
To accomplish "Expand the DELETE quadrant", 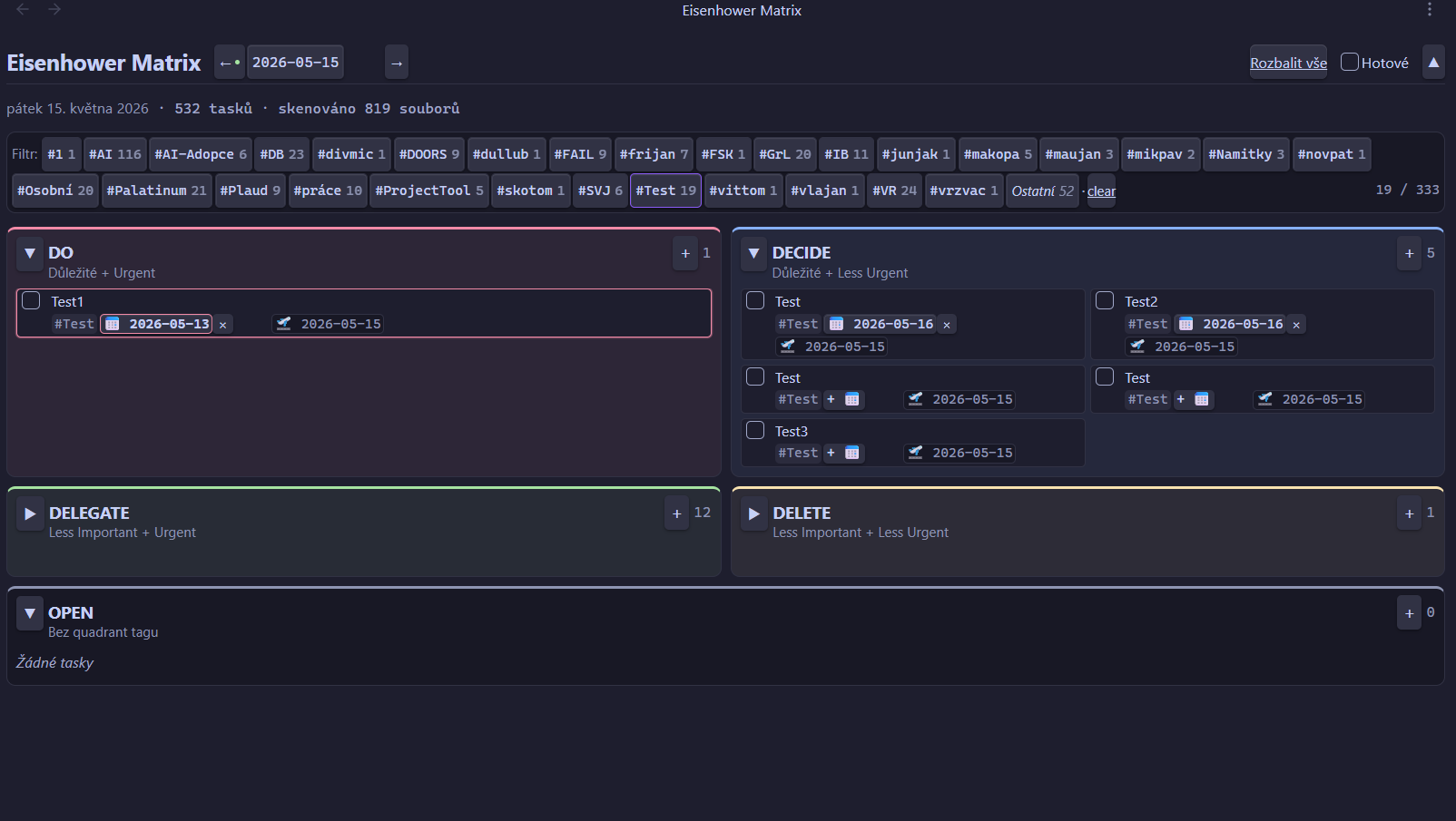I will coord(753,514).
